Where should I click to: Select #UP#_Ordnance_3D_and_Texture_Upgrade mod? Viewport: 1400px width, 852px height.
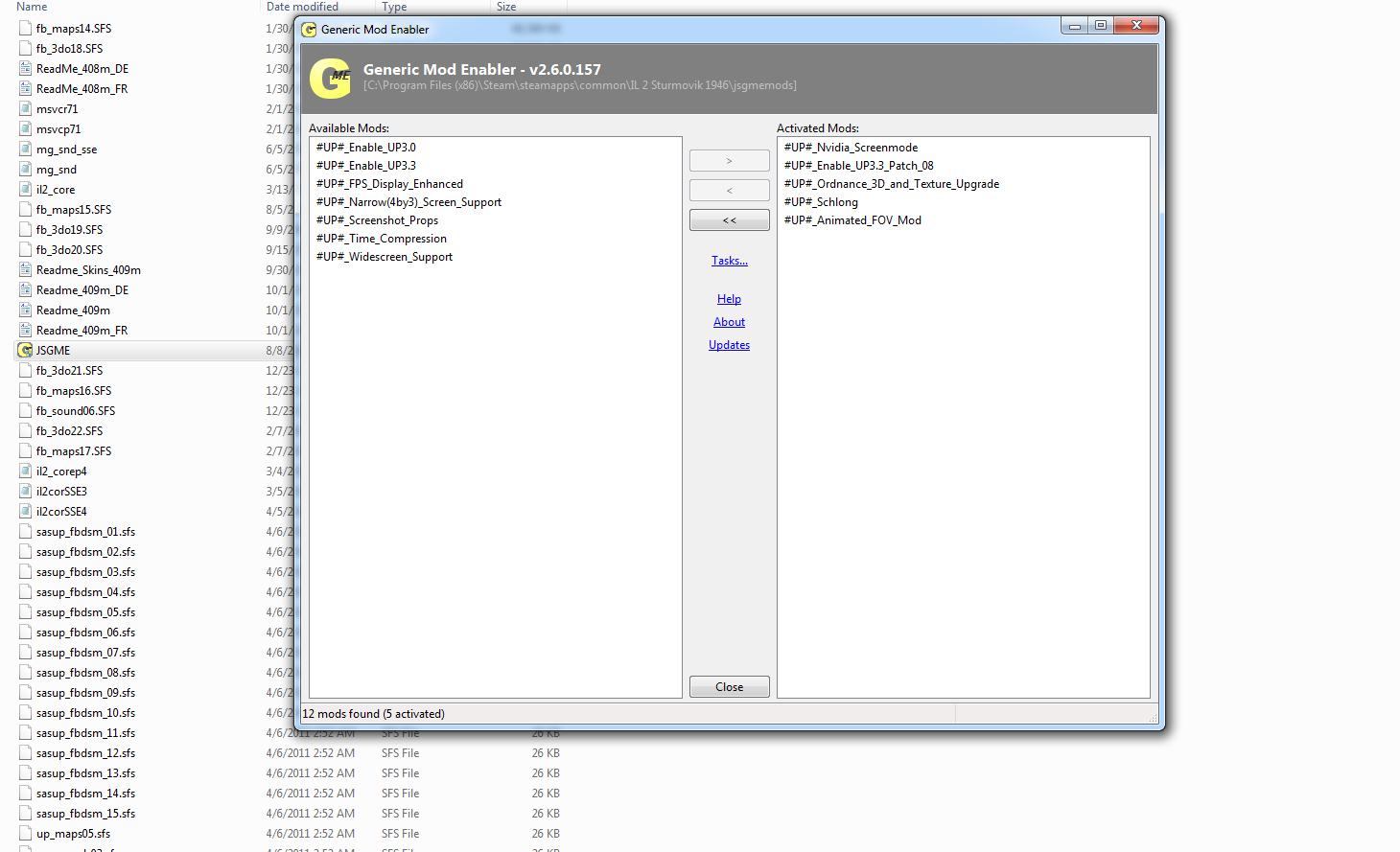[x=892, y=184]
